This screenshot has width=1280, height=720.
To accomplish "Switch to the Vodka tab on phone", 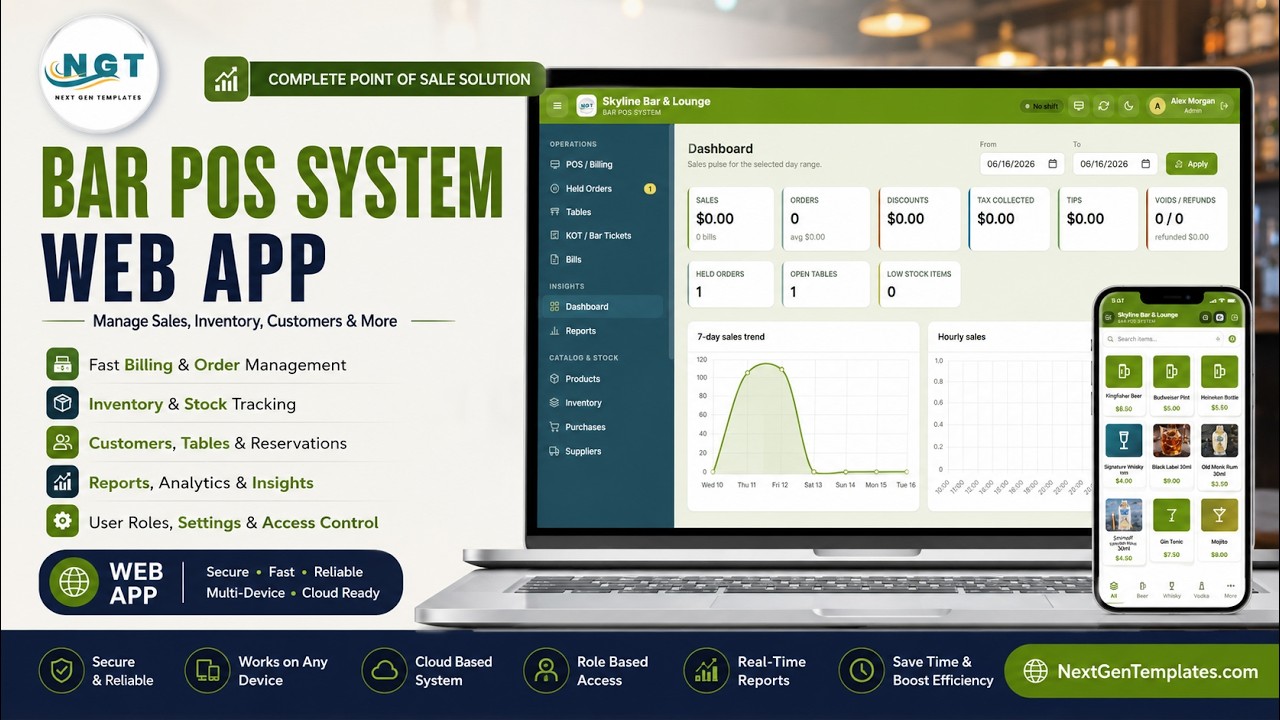I will tap(1201, 590).
